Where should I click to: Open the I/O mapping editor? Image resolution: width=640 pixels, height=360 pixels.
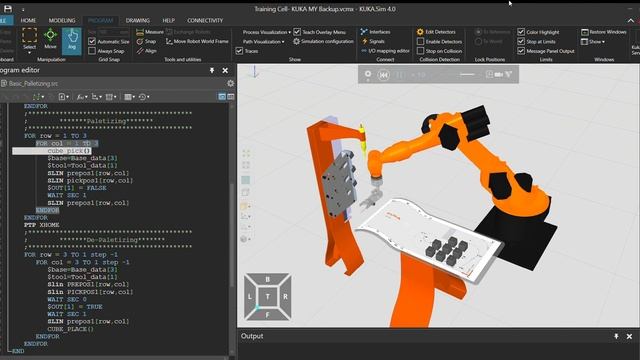coord(385,51)
